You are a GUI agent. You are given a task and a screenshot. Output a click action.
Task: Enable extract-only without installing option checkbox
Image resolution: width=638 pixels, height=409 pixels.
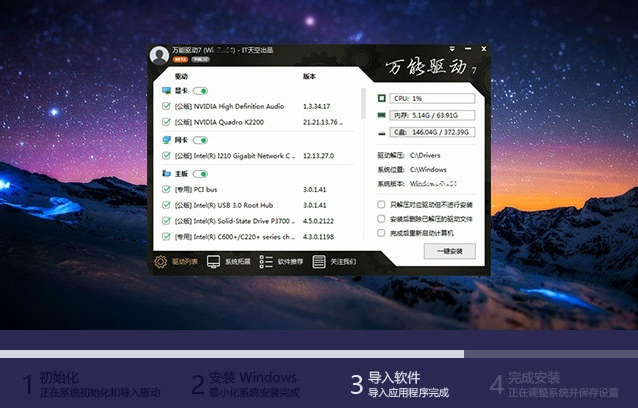tap(381, 204)
